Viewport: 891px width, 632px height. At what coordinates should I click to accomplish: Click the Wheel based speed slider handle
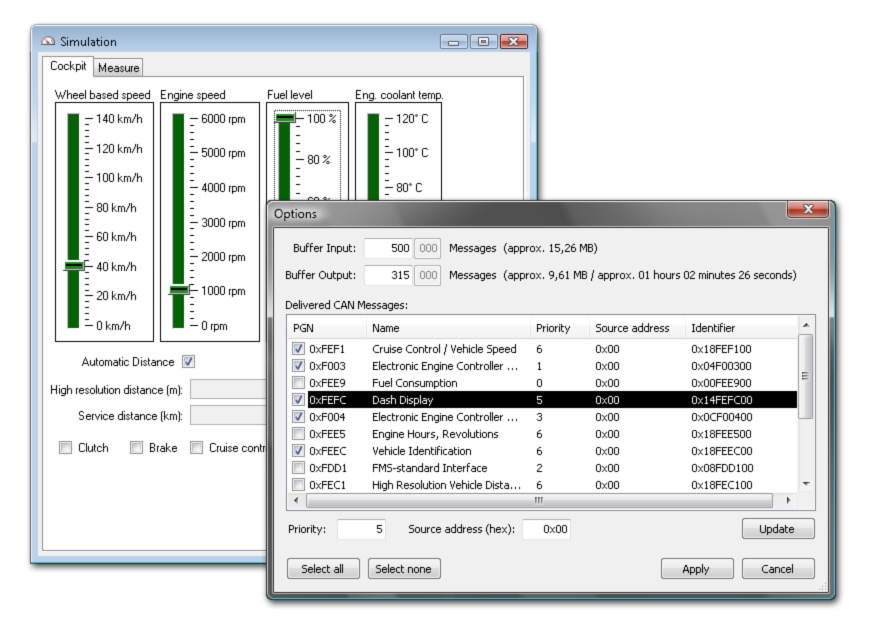(x=73, y=265)
